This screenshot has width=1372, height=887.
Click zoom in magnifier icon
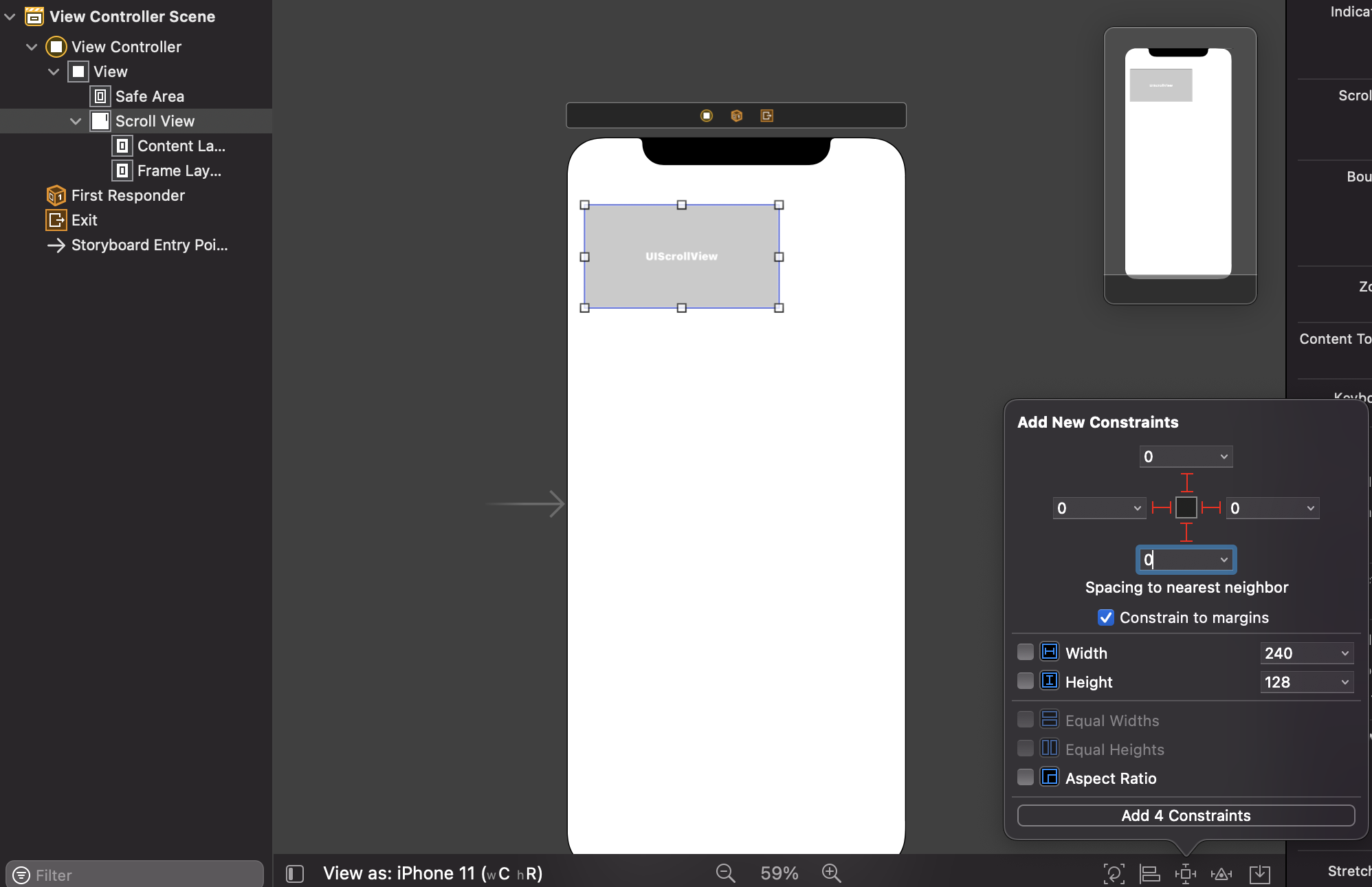[x=831, y=873]
